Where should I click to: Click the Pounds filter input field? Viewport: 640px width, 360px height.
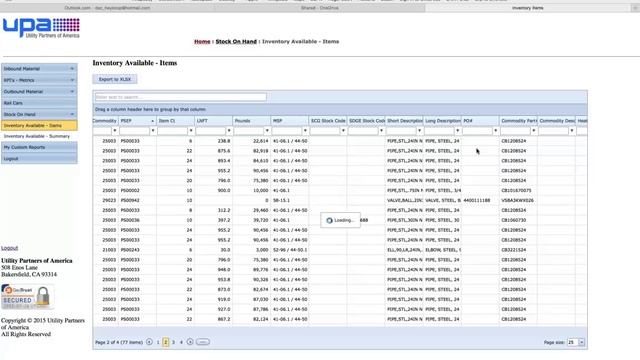coord(249,131)
